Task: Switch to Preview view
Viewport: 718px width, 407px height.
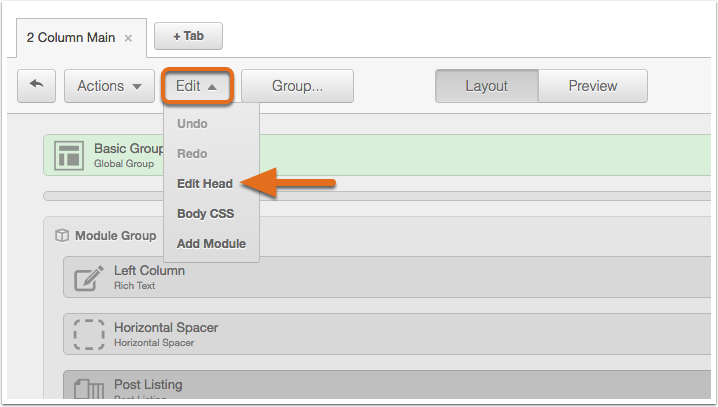Action: (593, 86)
